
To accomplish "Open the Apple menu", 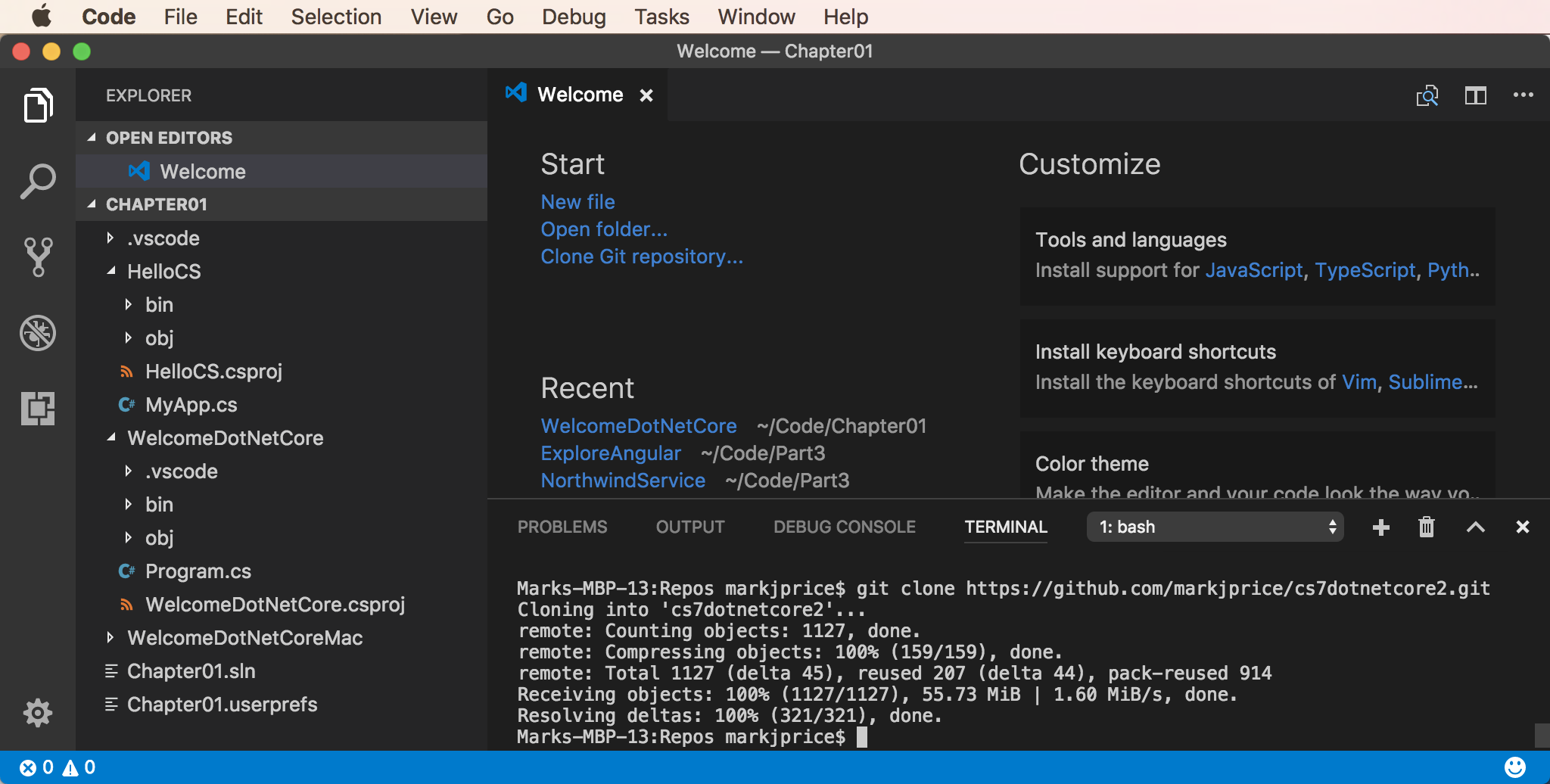I will pyautogui.click(x=42, y=16).
